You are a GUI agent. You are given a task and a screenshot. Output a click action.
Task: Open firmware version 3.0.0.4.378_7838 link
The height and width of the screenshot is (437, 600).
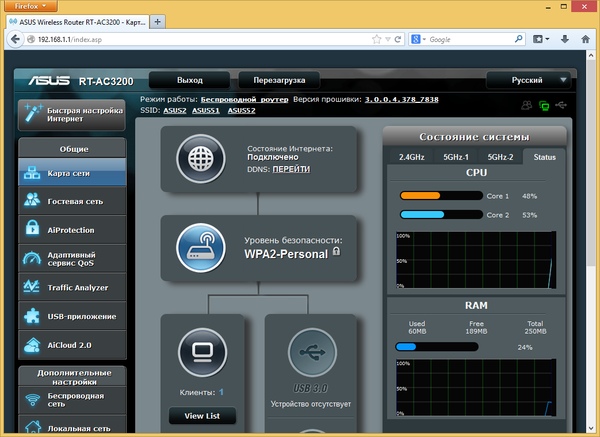pos(401,99)
